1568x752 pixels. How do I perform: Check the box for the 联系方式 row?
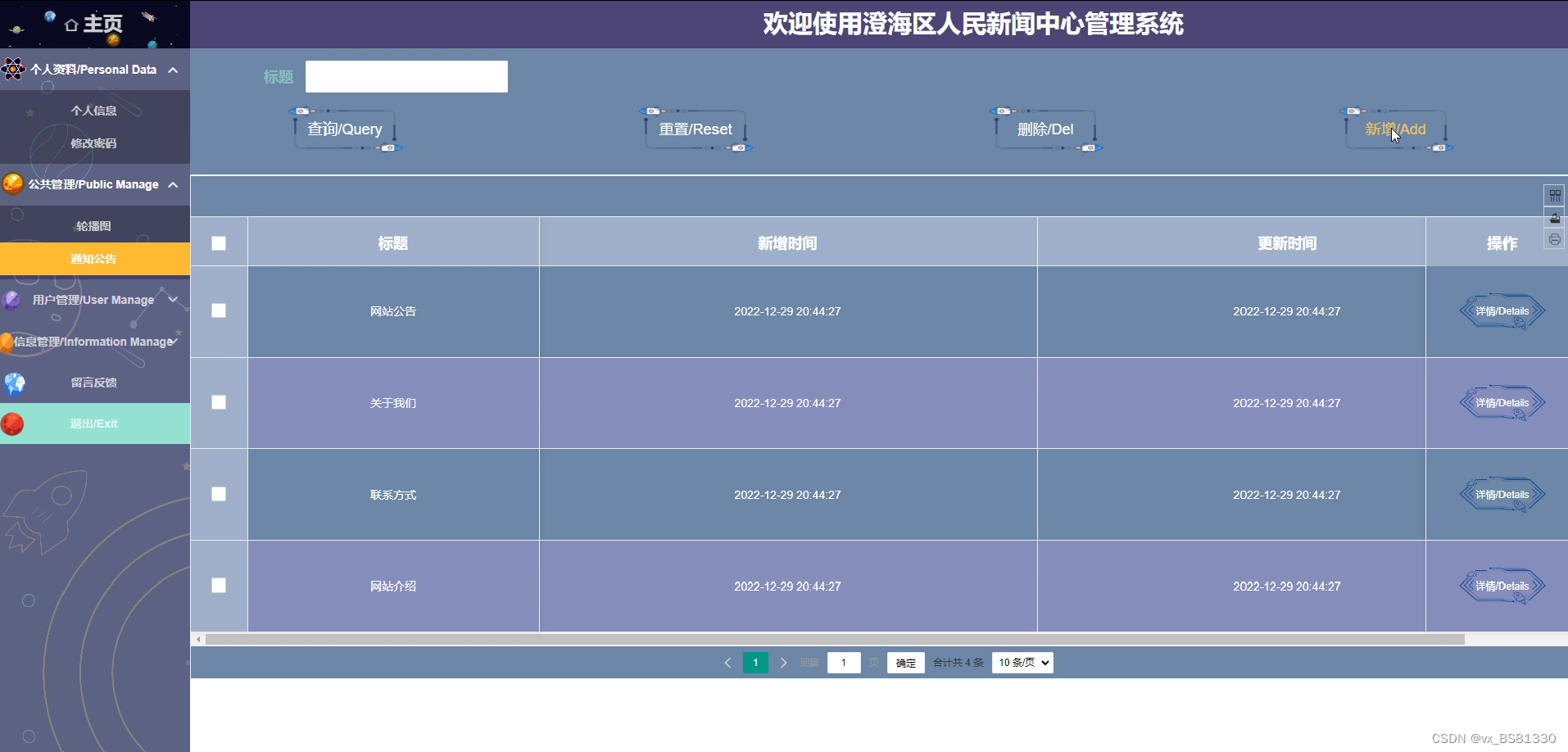click(x=219, y=494)
